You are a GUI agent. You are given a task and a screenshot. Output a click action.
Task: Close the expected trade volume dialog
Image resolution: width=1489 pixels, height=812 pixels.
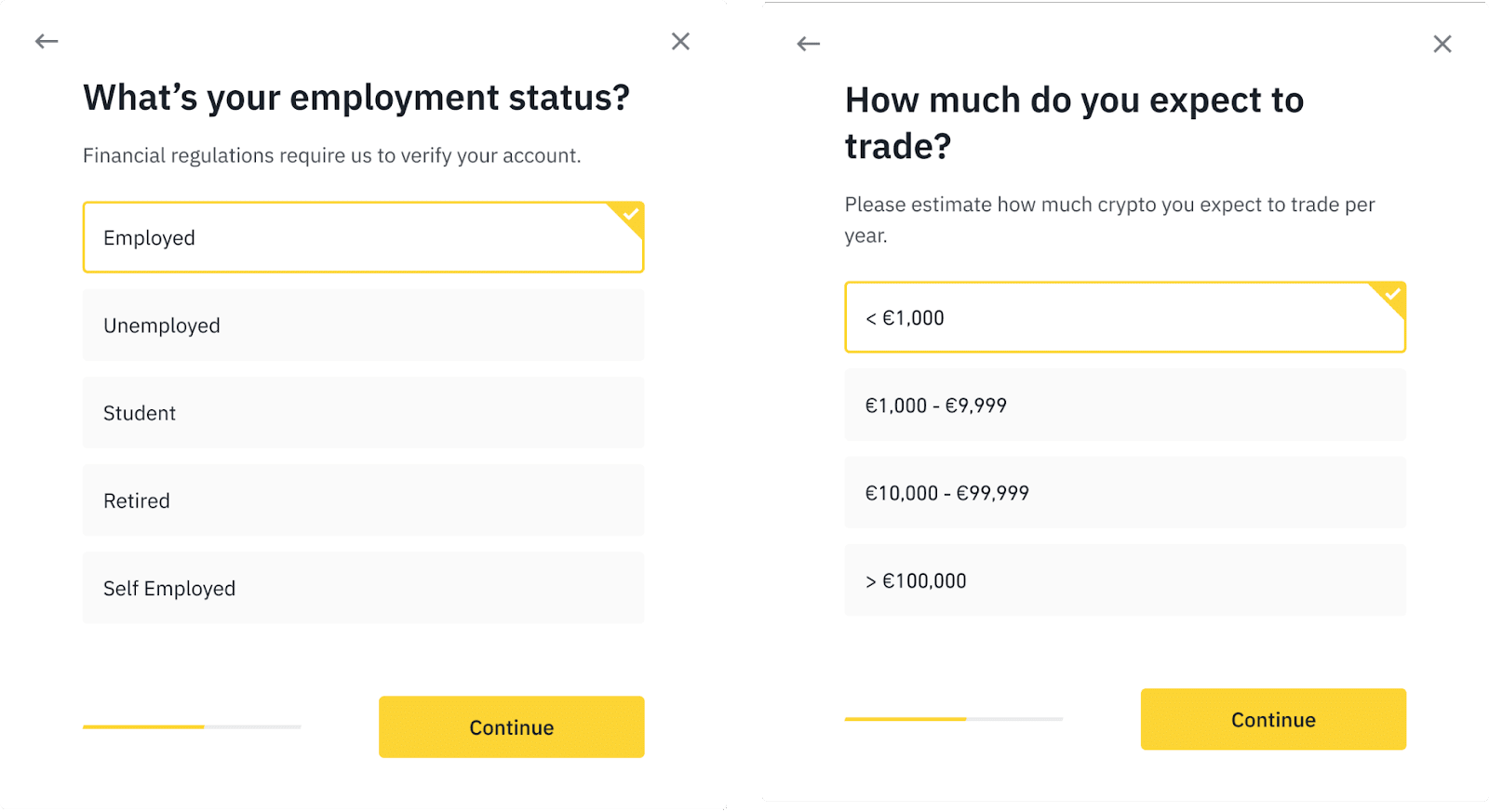[x=1442, y=44]
